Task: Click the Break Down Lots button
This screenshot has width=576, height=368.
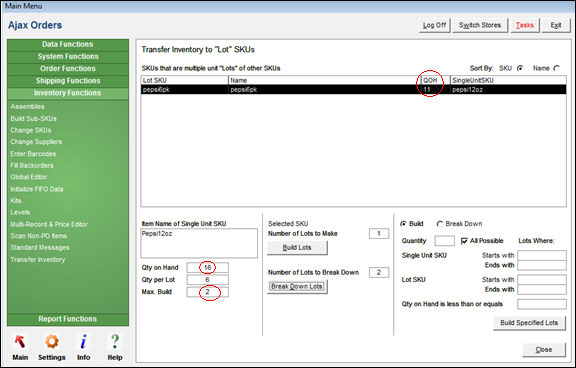Action: click(x=297, y=286)
